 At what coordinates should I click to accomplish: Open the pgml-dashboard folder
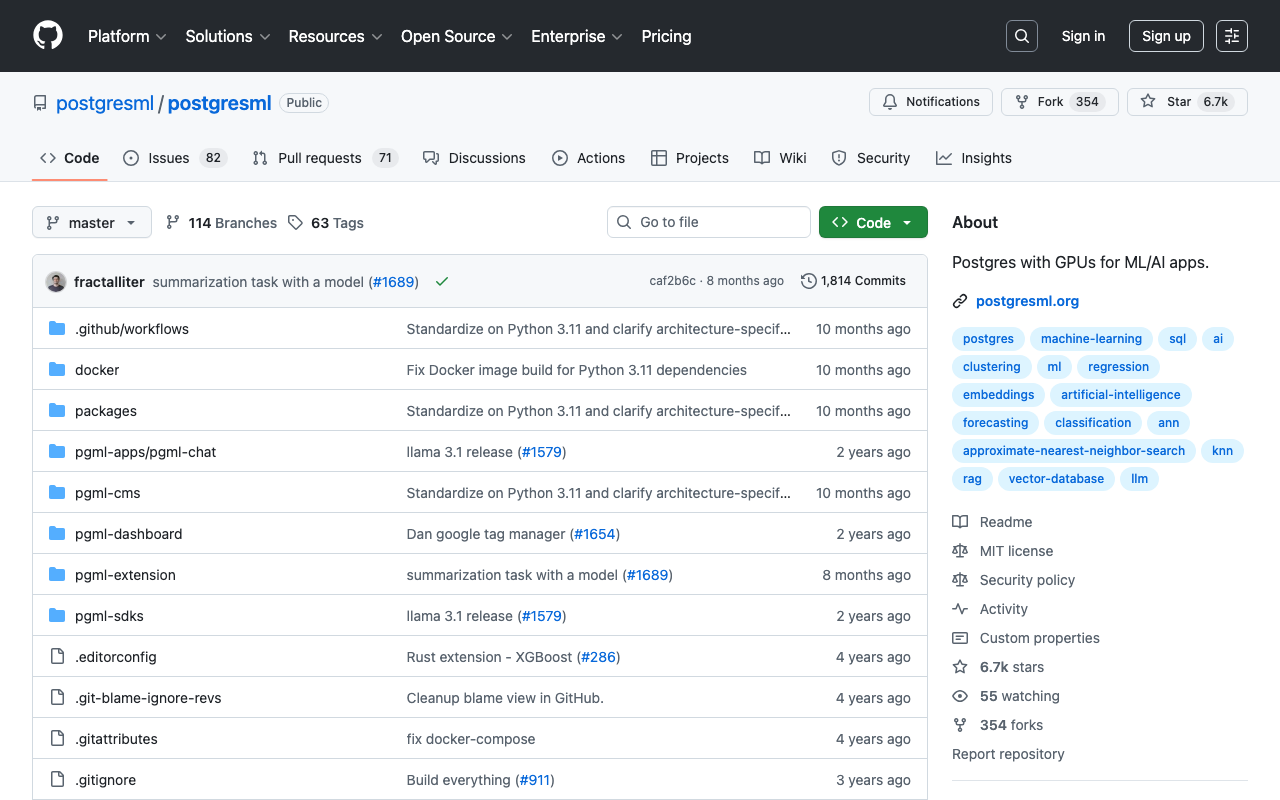point(128,534)
